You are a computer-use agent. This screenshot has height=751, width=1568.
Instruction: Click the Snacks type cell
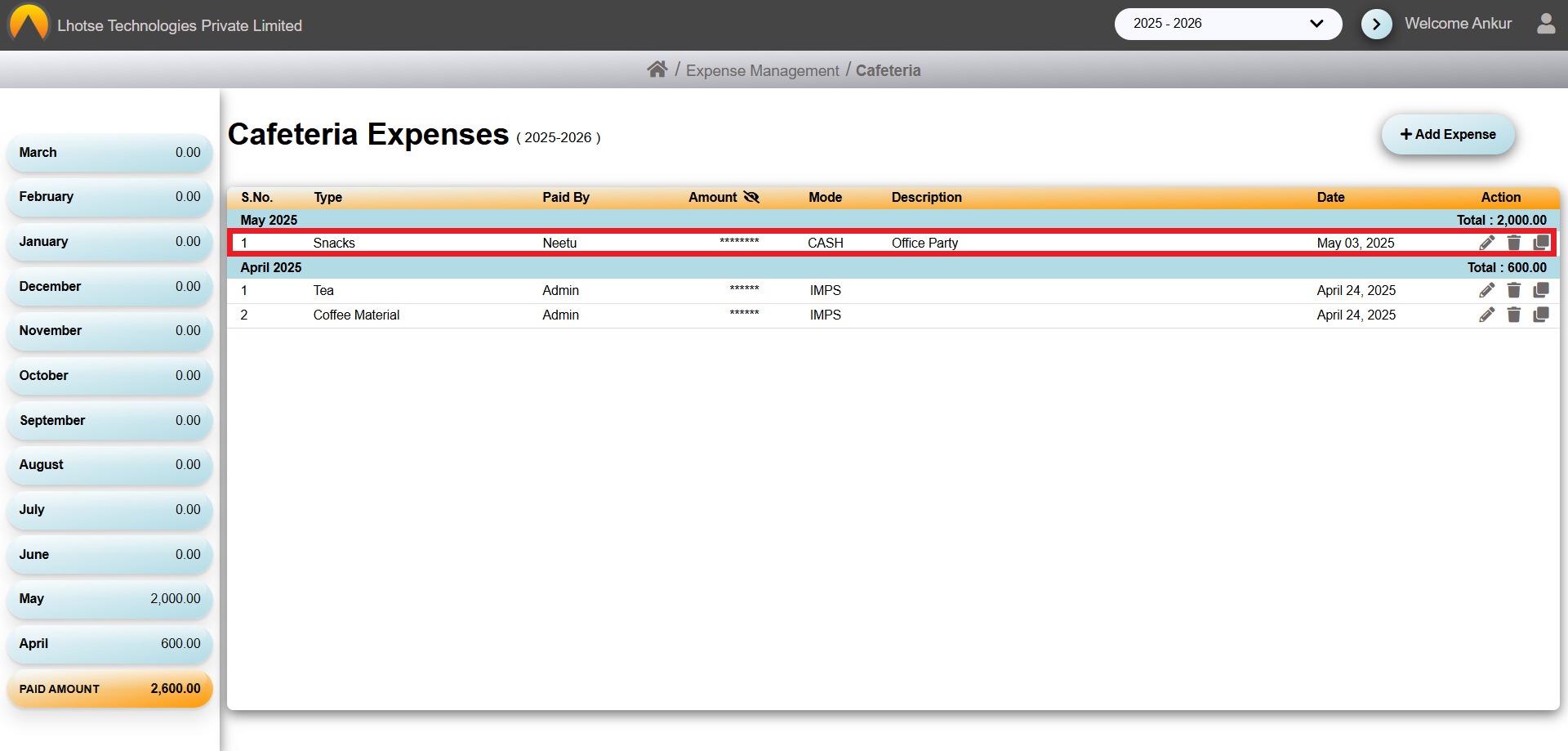(x=334, y=243)
